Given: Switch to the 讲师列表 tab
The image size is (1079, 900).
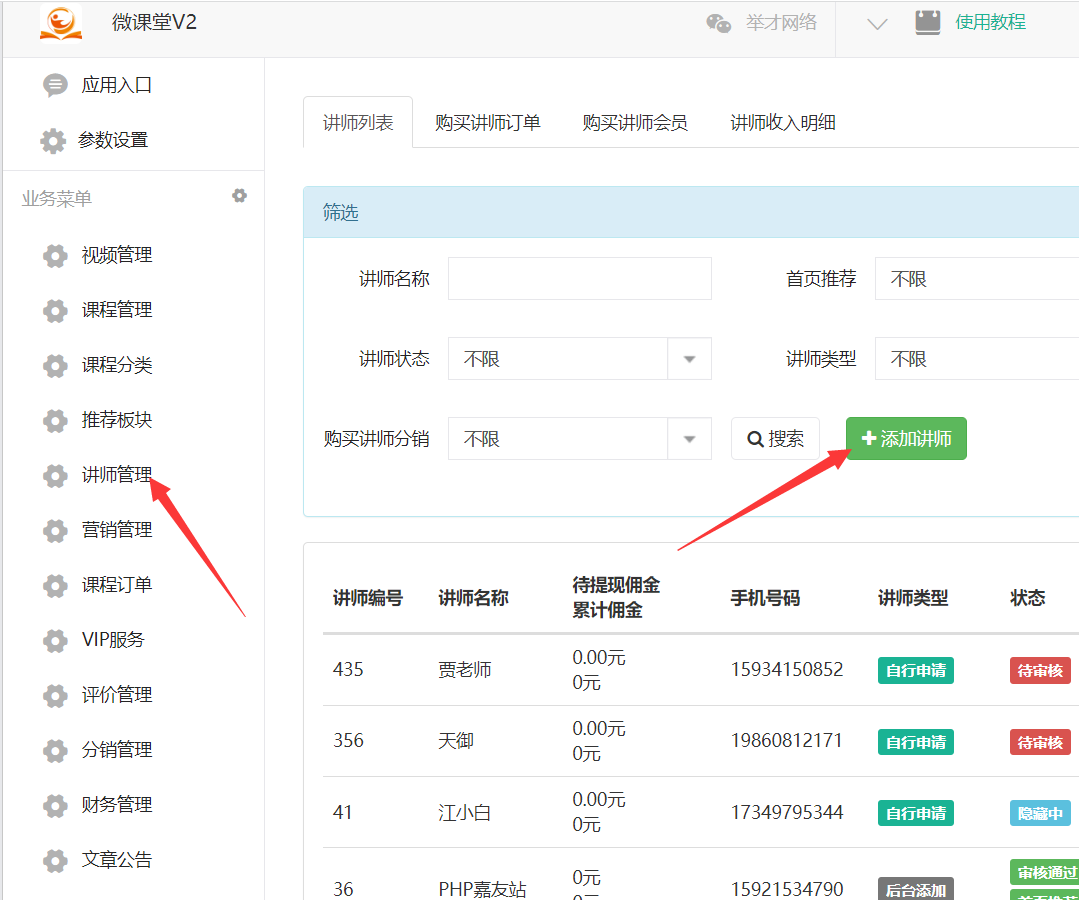Looking at the screenshot, I should [358, 122].
